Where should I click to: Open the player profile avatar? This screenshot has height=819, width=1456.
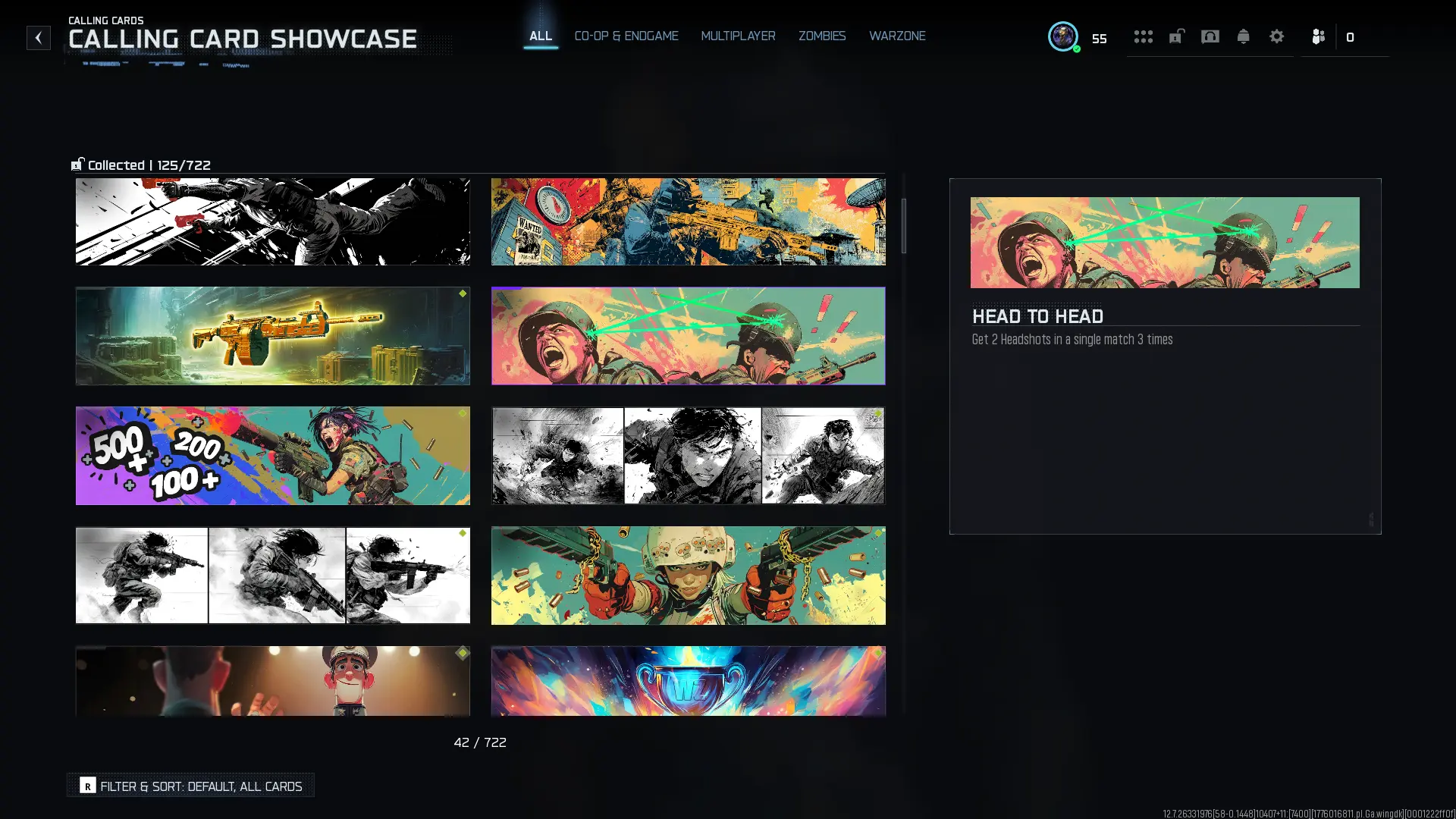pyautogui.click(x=1062, y=36)
